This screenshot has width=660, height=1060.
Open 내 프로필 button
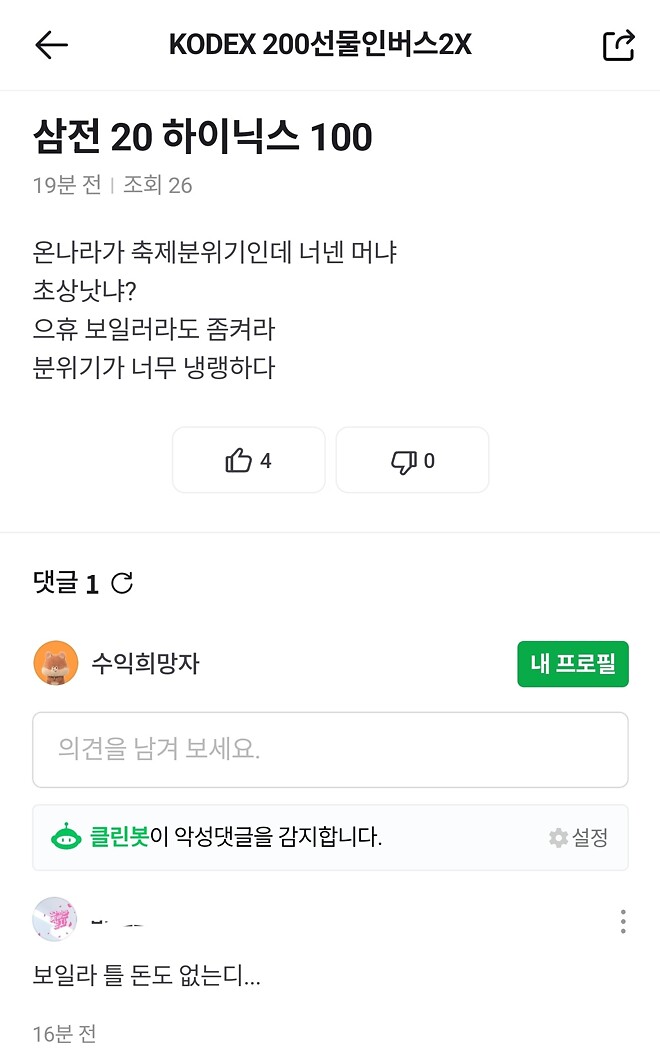tap(572, 663)
